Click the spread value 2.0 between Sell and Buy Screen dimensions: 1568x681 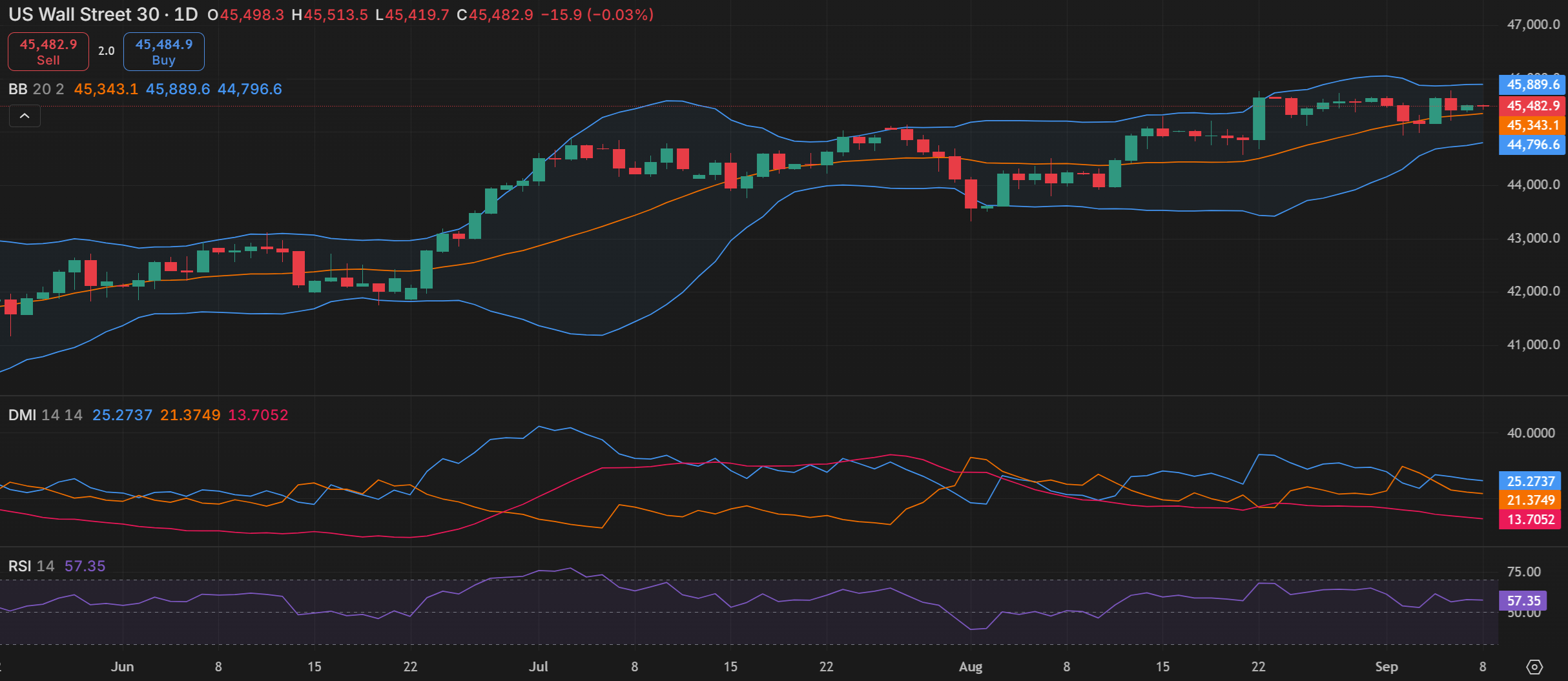pyautogui.click(x=107, y=51)
